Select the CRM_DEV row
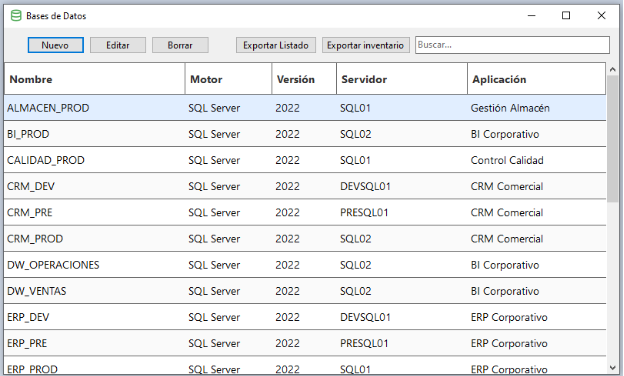Screen dimensions: 624x376 coord(305,186)
